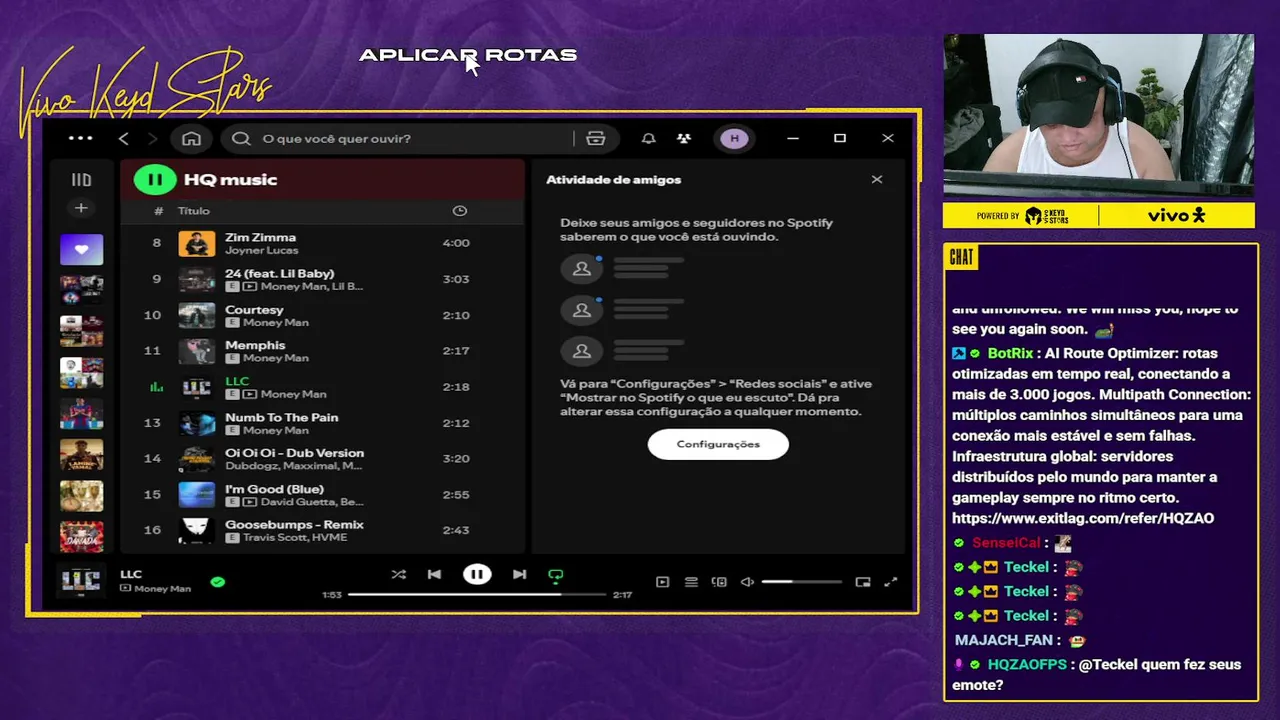Click the Courtesy album cover
This screenshot has width=1280, height=720.
click(197, 315)
